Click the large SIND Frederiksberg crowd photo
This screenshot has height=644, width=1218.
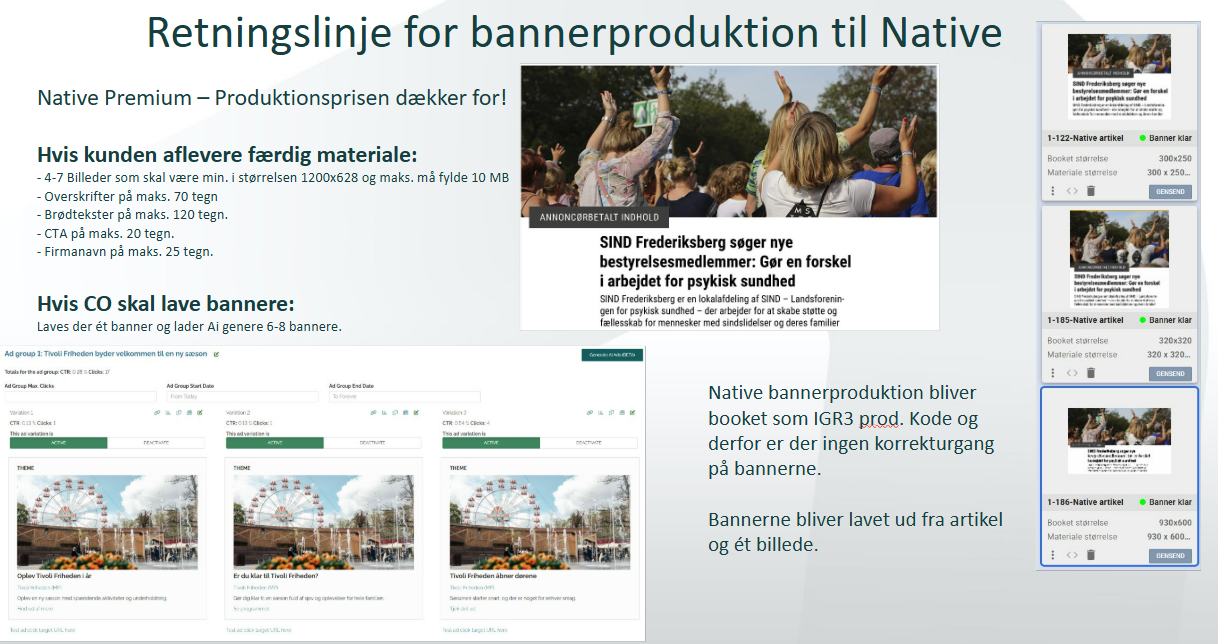729,140
